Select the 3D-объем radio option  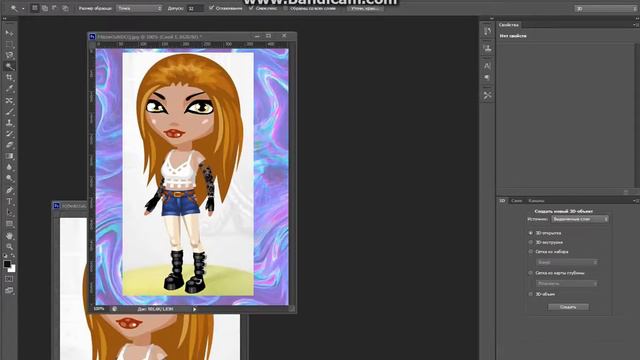pyautogui.click(x=531, y=294)
